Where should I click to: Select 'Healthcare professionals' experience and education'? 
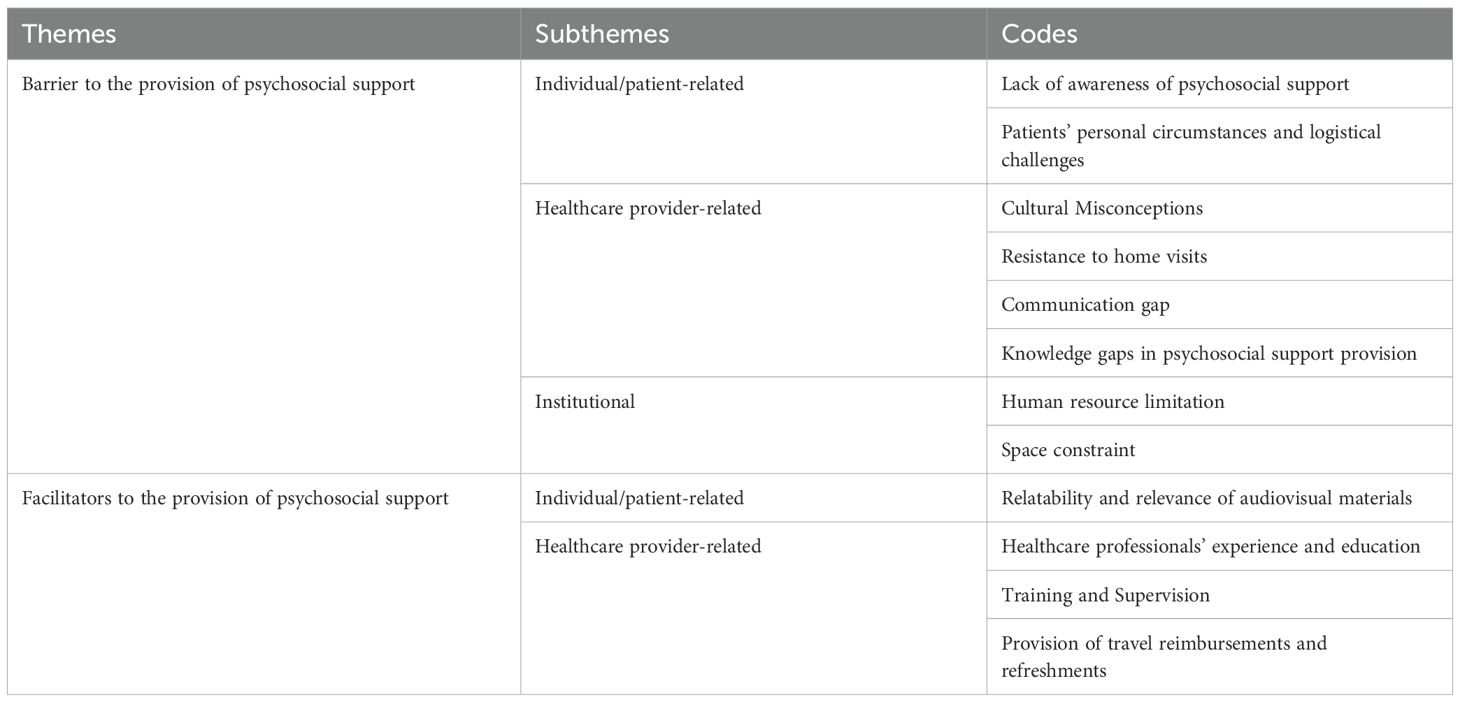[1210, 546]
